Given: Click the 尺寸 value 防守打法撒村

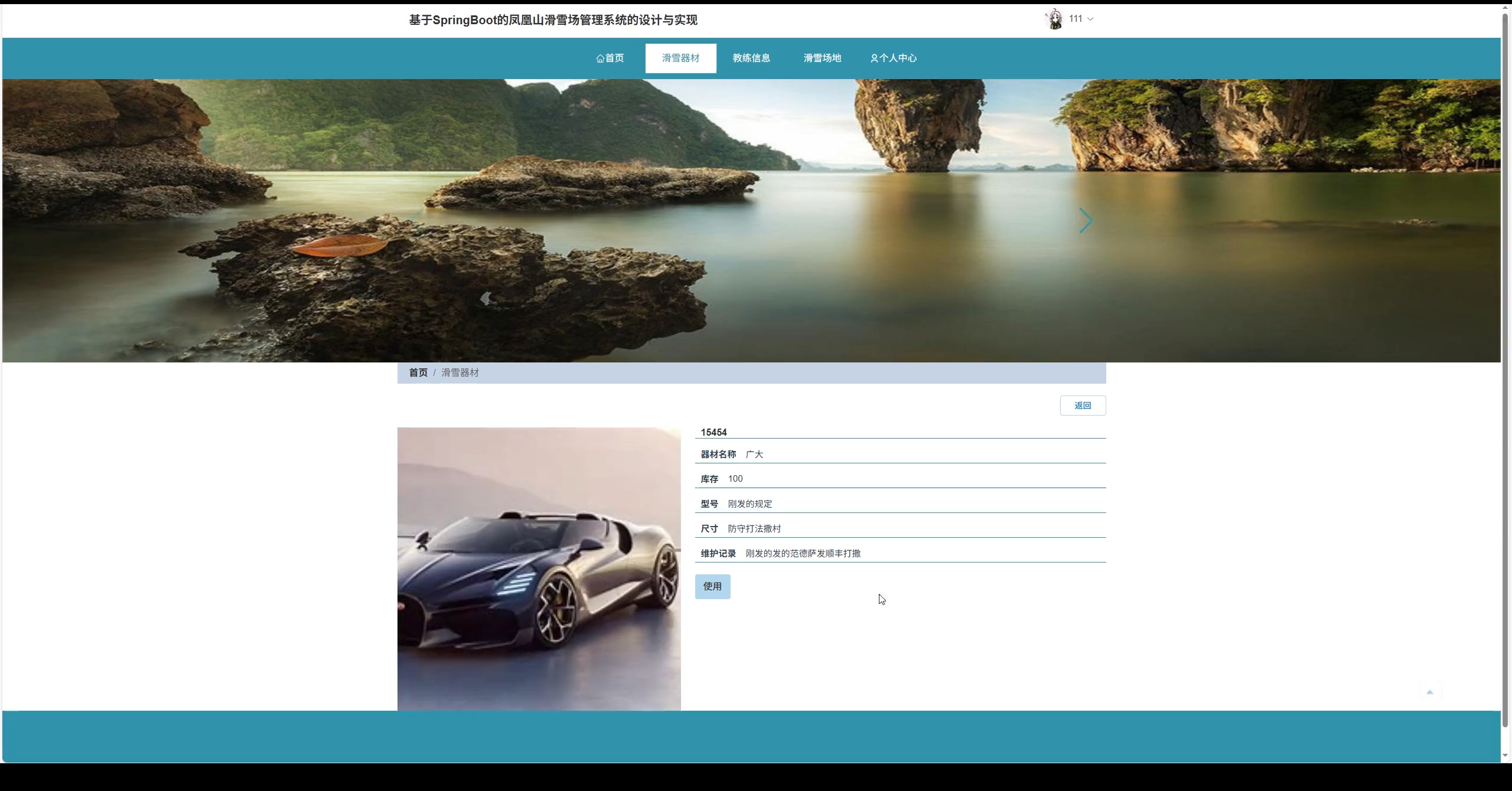Looking at the screenshot, I should click(x=754, y=528).
